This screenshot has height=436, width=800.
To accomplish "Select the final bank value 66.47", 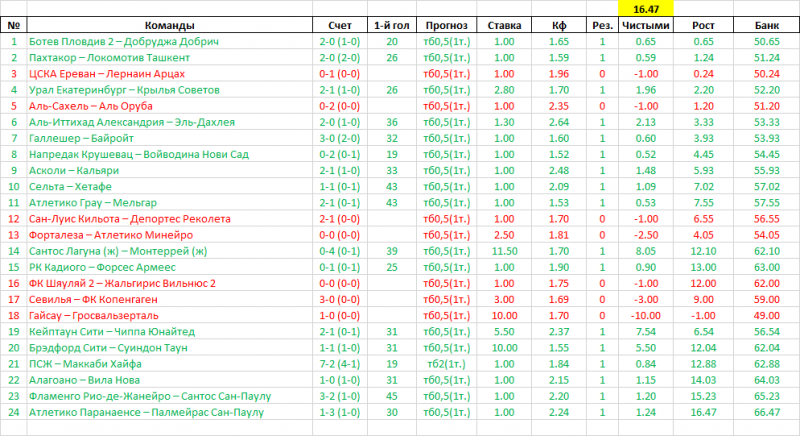I will click(767, 412).
